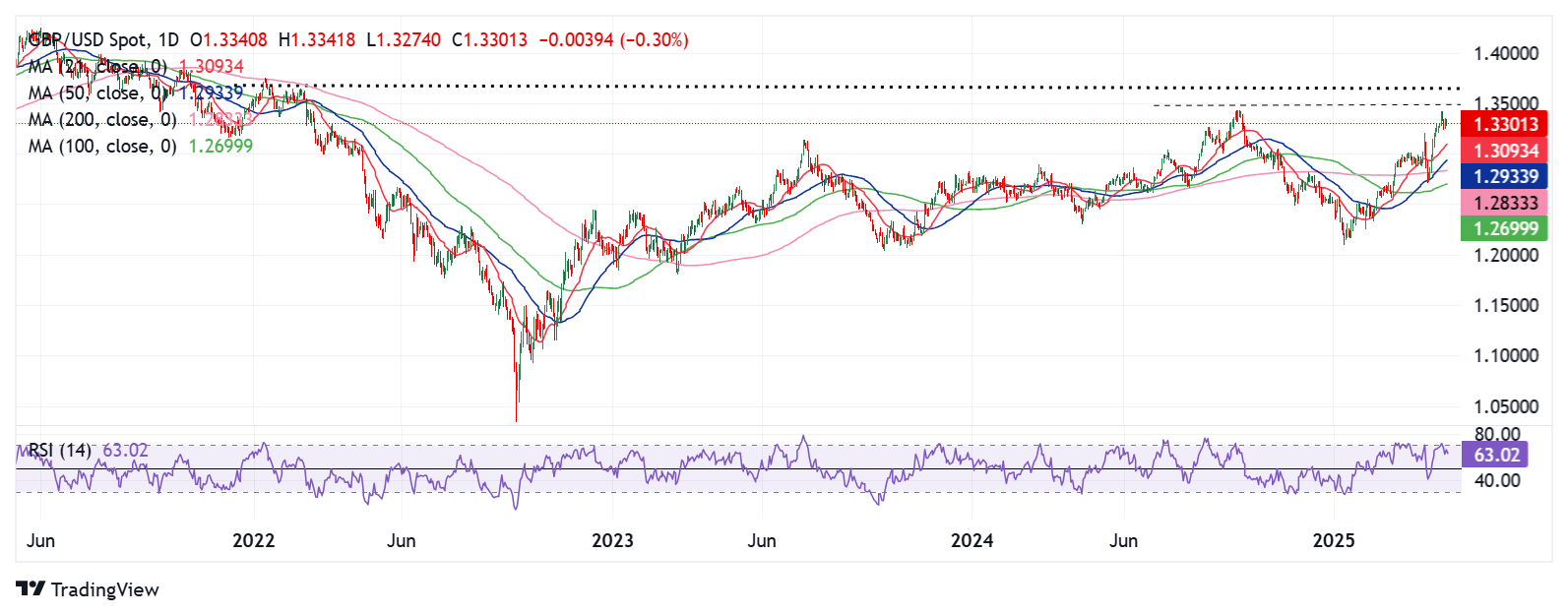Click the 2025 time axis label
The height and width of the screenshot is (616, 1568).
pos(1335,540)
